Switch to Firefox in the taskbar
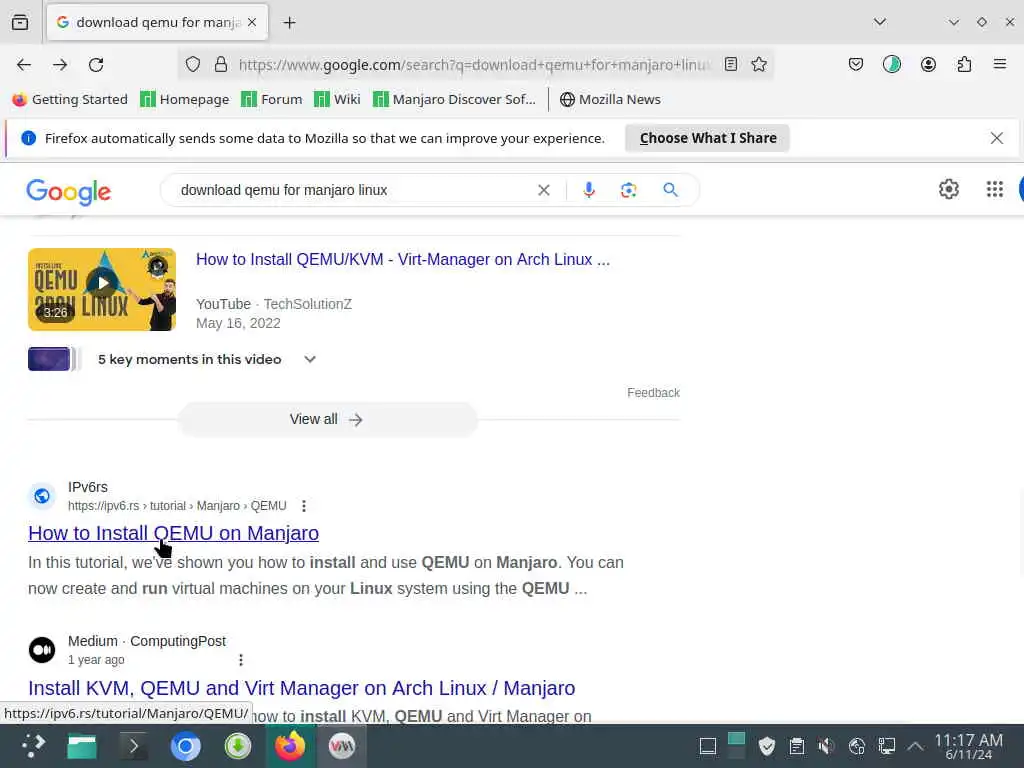Screen dimensions: 1024x768 pyautogui.click(x=290, y=746)
